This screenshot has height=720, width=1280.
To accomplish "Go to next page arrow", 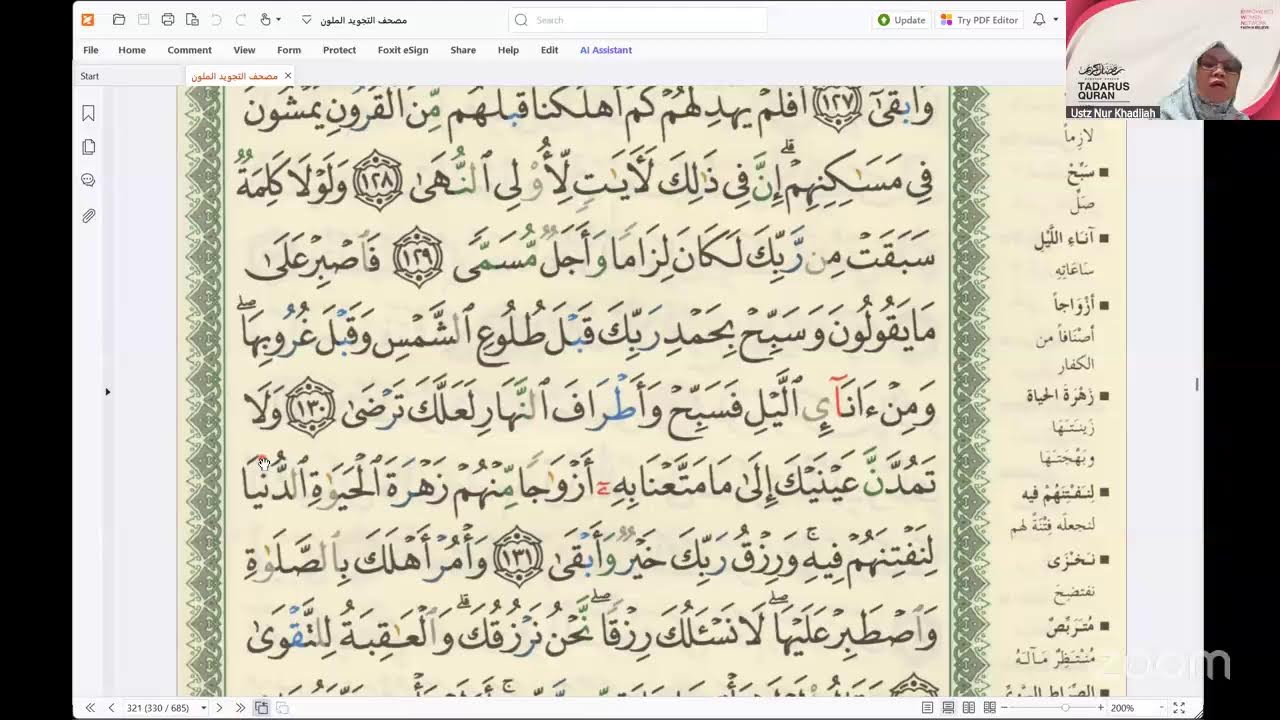I will 219,707.
